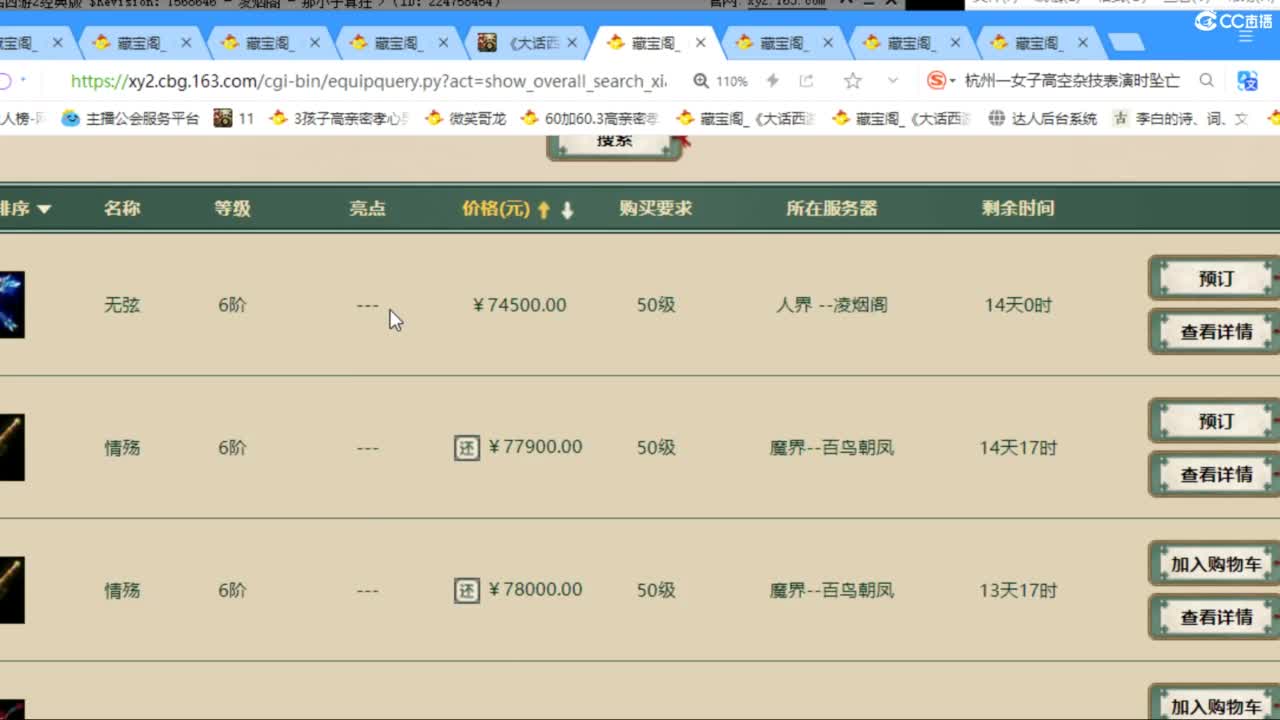
Task: Click the remaining time 13天17时
Action: pos(1018,590)
